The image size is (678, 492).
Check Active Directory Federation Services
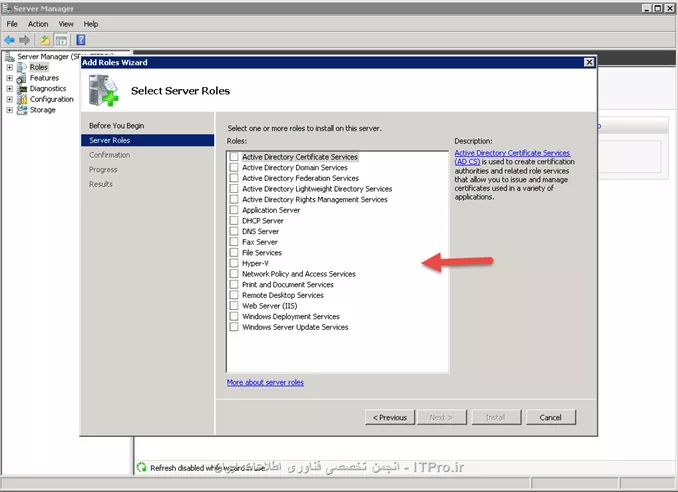tap(234, 178)
